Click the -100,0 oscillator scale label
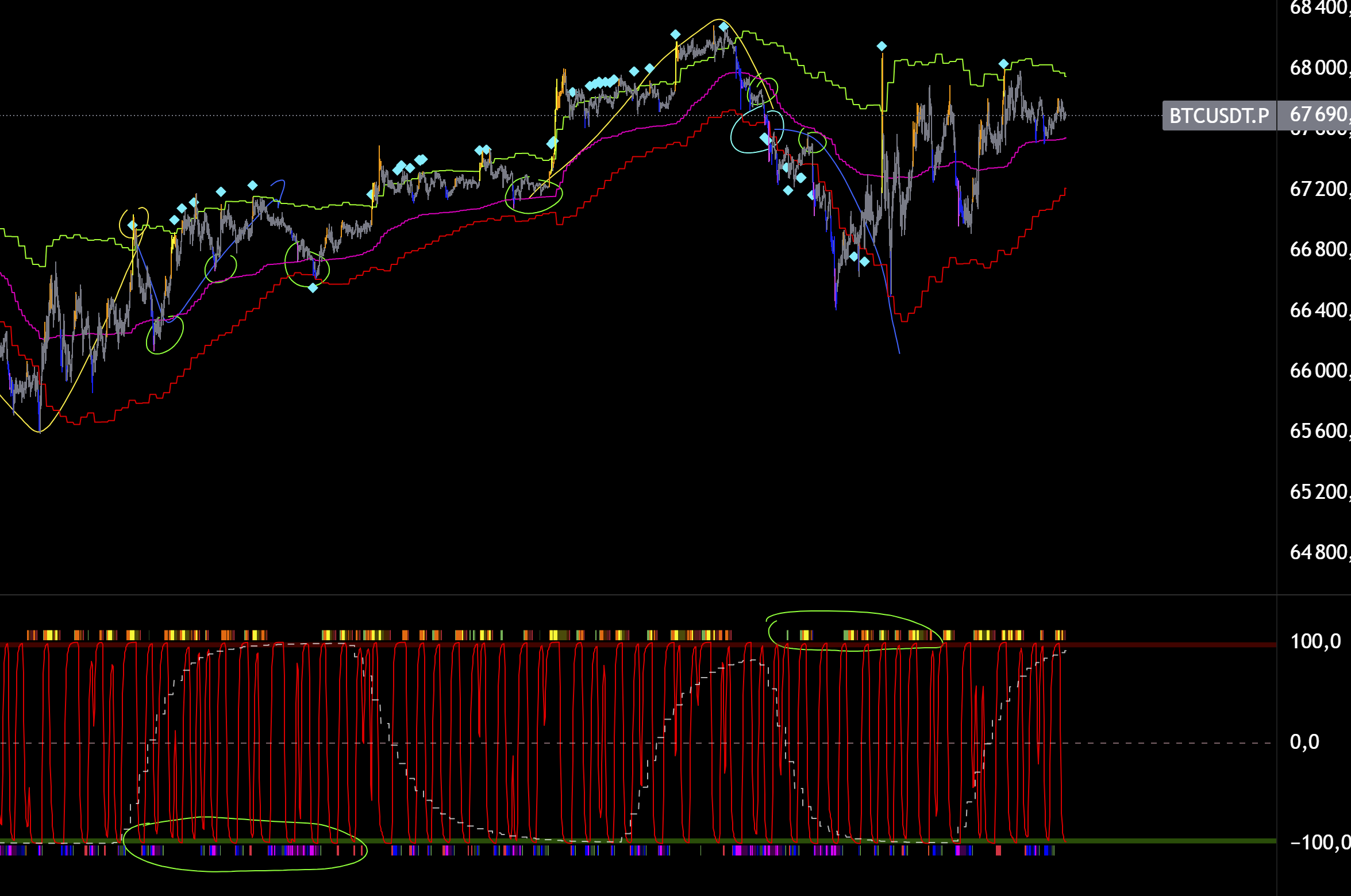The width and height of the screenshot is (1351, 896). (1319, 843)
